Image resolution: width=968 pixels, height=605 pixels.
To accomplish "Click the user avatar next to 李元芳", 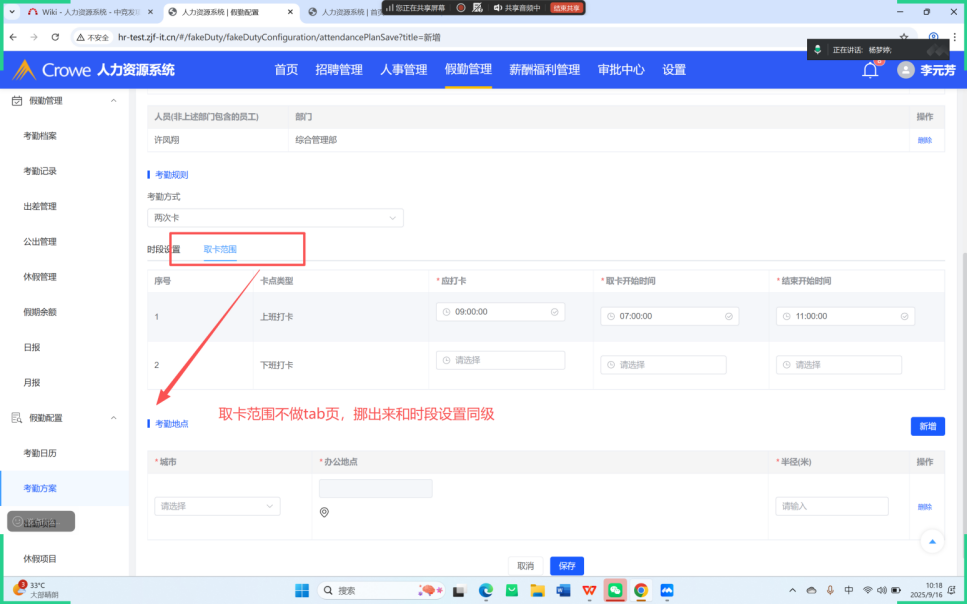I will tap(906, 70).
